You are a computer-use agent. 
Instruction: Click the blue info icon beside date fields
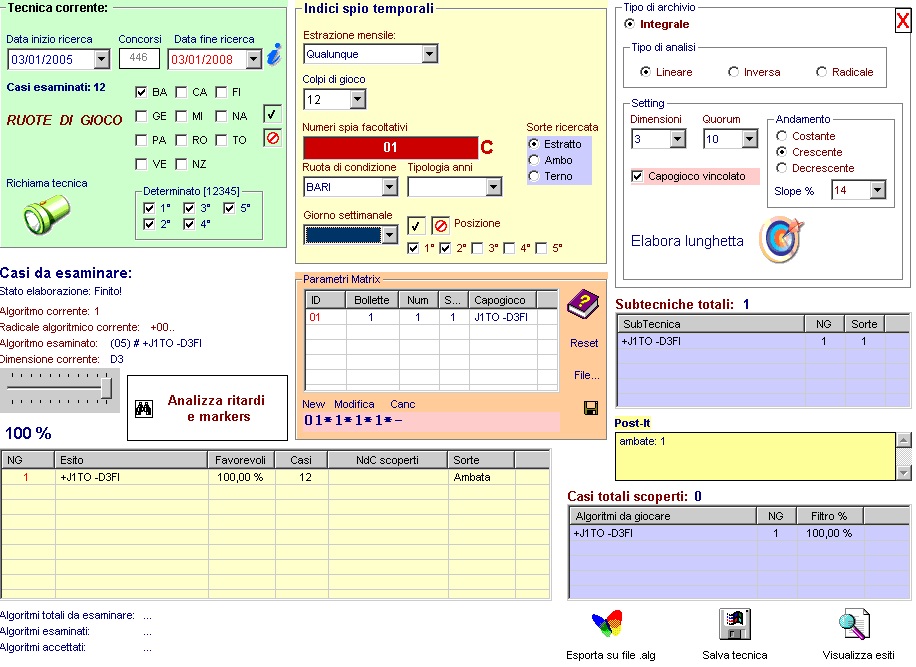pyautogui.click(x=273, y=56)
